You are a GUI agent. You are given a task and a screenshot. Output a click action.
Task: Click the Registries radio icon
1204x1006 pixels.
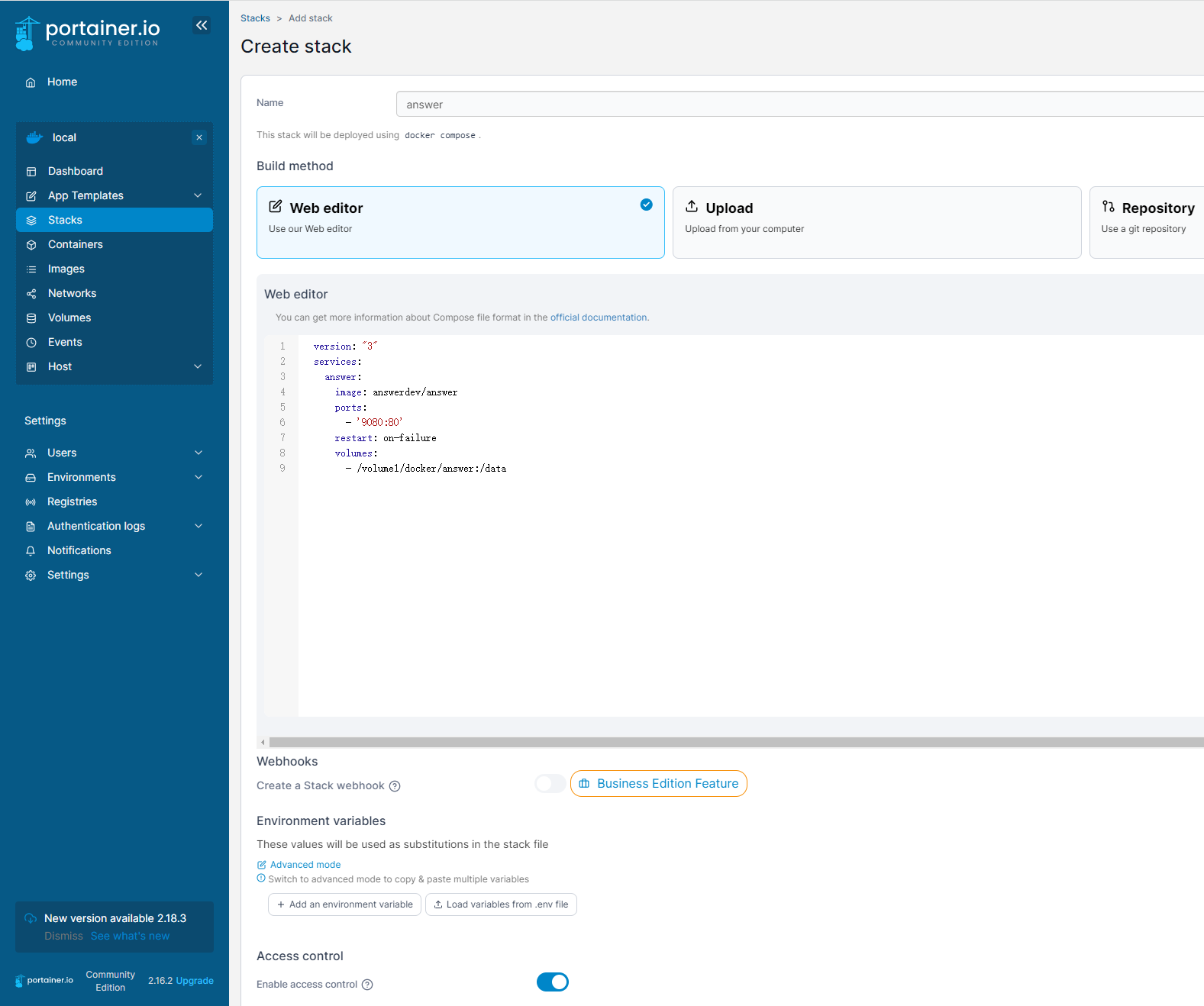(31, 502)
